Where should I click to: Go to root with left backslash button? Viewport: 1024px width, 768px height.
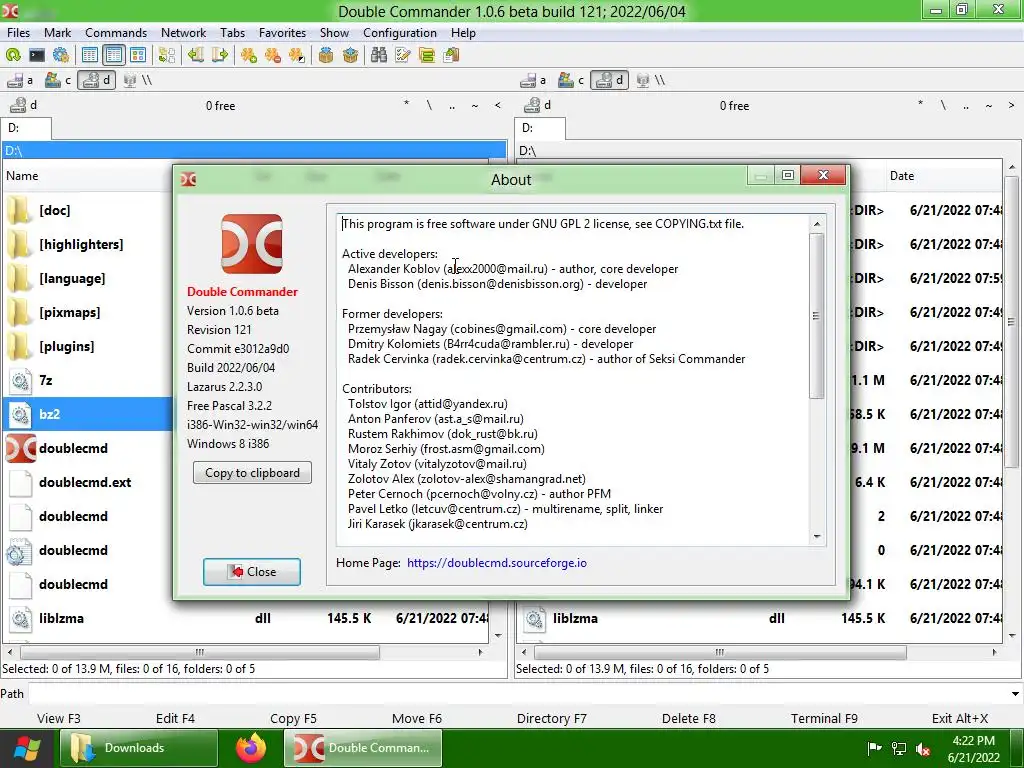point(429,105)
